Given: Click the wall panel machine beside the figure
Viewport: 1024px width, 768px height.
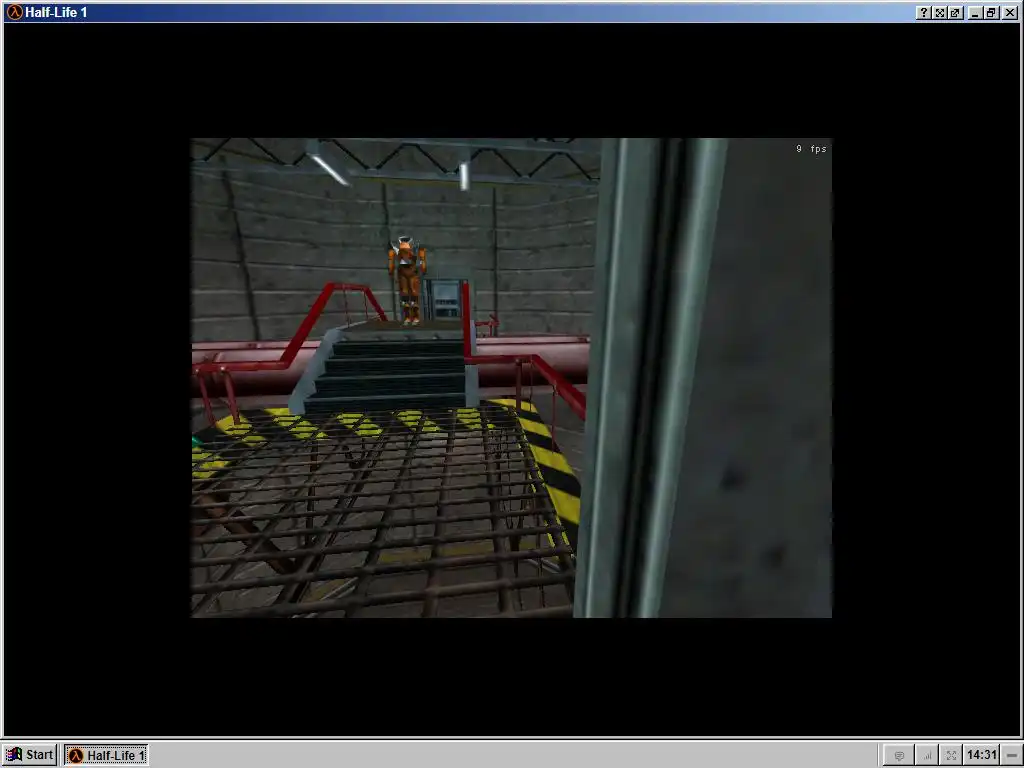Looking at the screenshot, I should pos(445,300).
